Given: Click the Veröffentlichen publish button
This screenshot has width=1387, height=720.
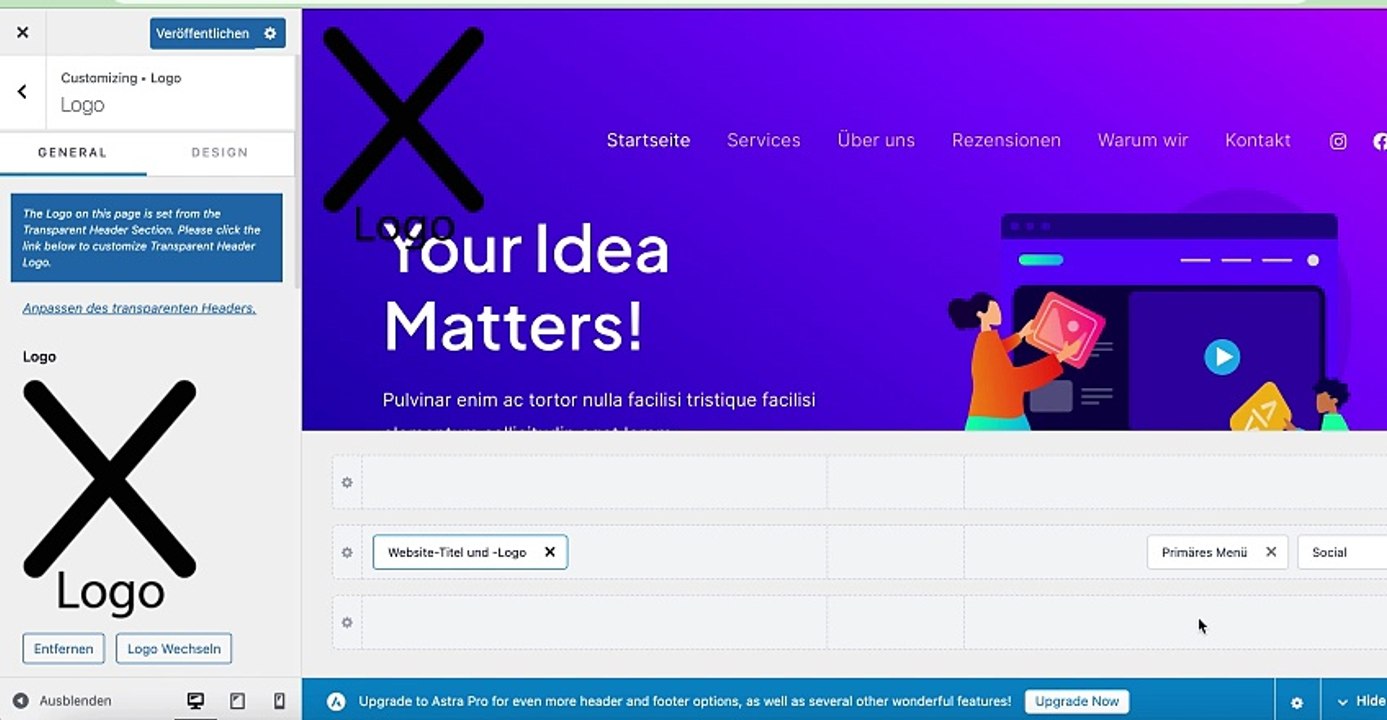Looking at the screenshot, I should (203, 33).
